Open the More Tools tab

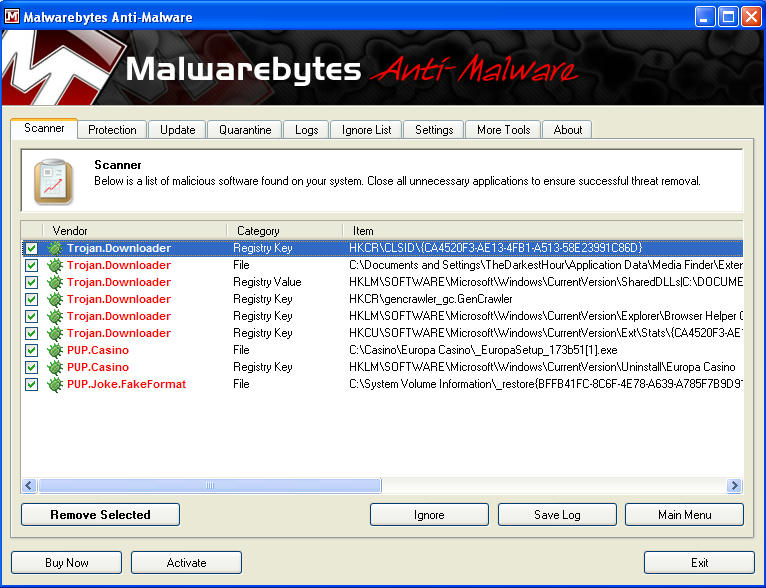(x=503, y=130)
